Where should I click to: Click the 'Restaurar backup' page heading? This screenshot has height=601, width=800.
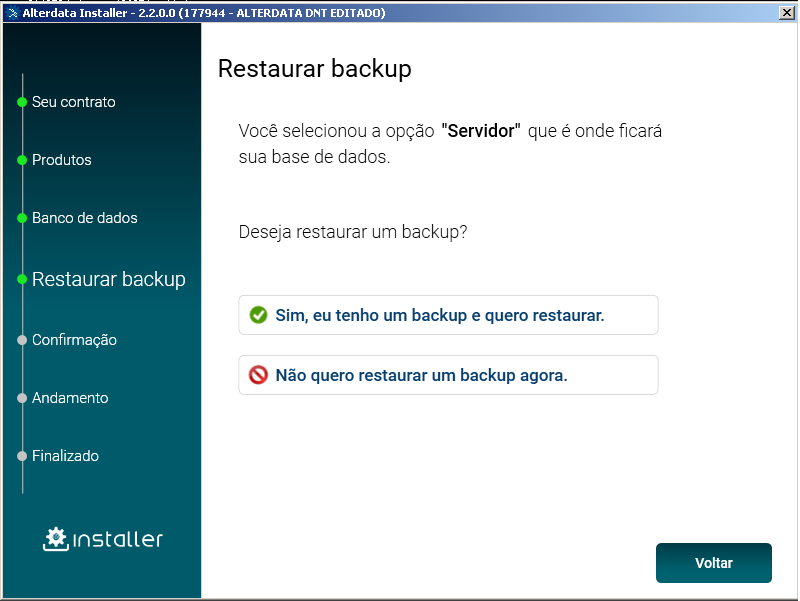tap(315, 68)
